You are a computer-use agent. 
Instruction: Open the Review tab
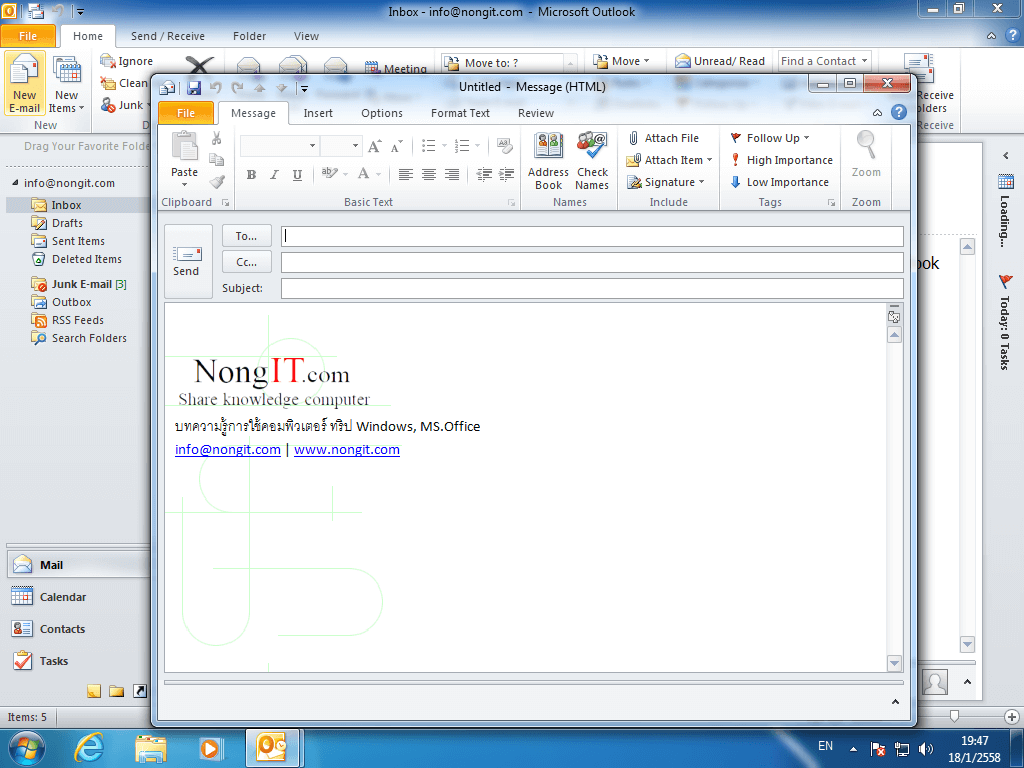[536, 113]
